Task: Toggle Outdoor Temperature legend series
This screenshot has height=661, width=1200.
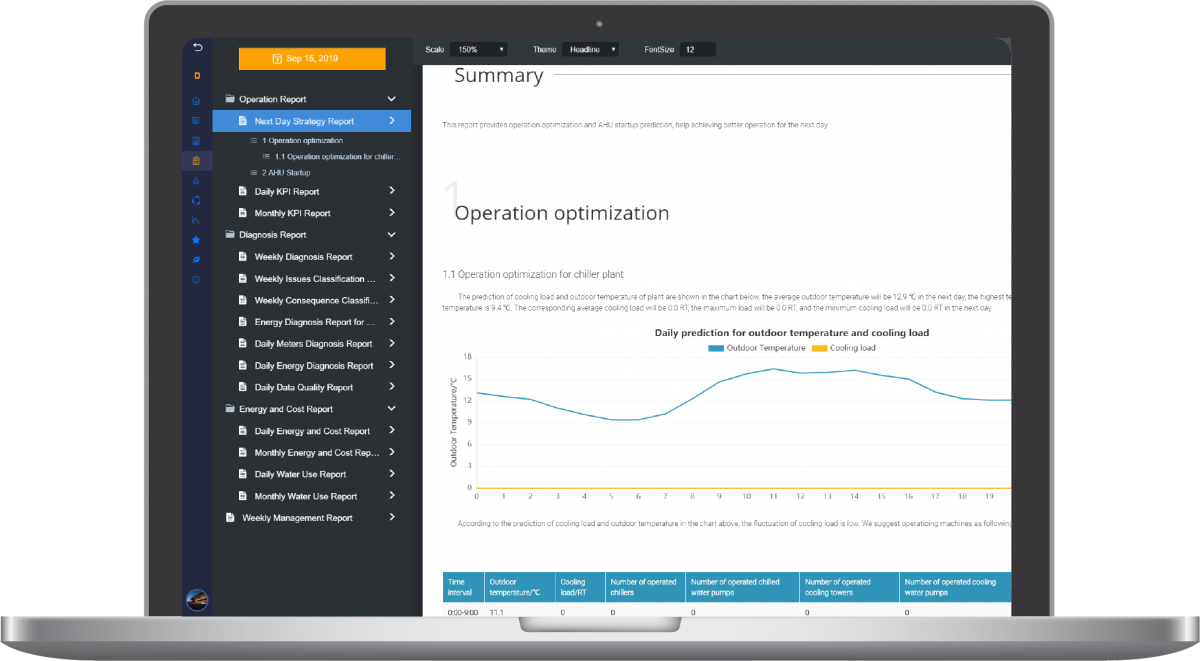Action: (756, 348)
